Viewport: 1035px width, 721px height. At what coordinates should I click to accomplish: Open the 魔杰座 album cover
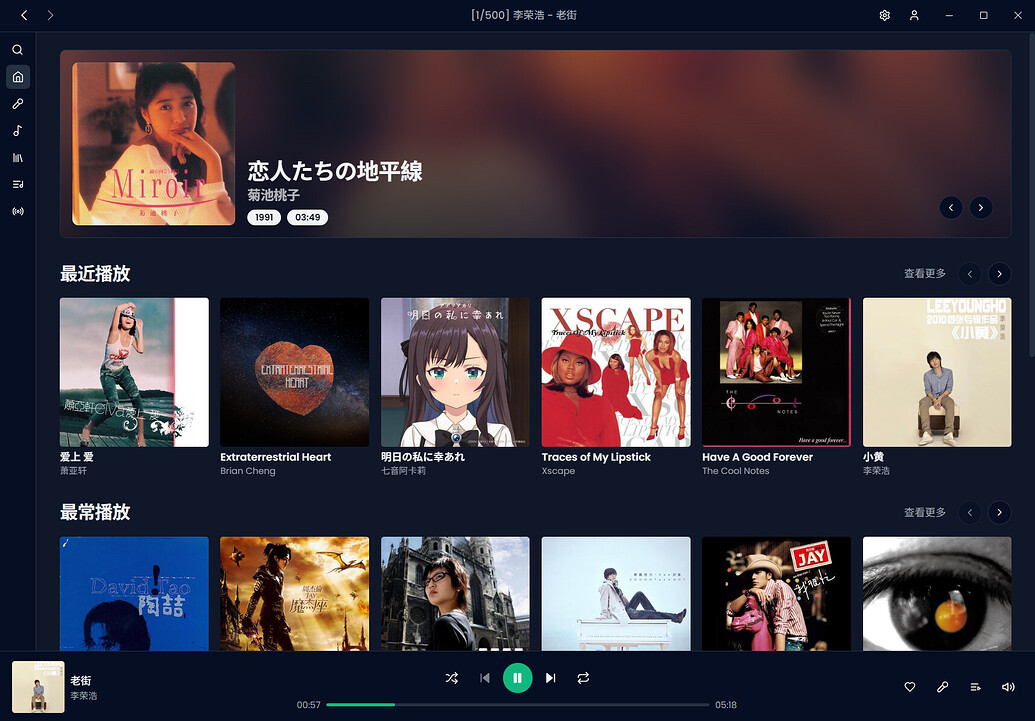pos(294,594)
